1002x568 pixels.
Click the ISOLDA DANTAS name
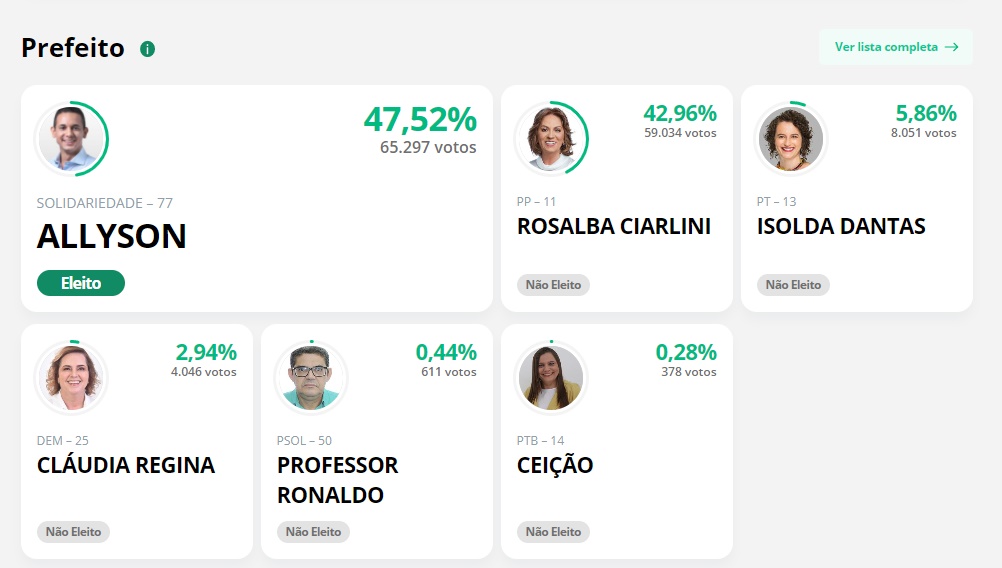(841, 227)
